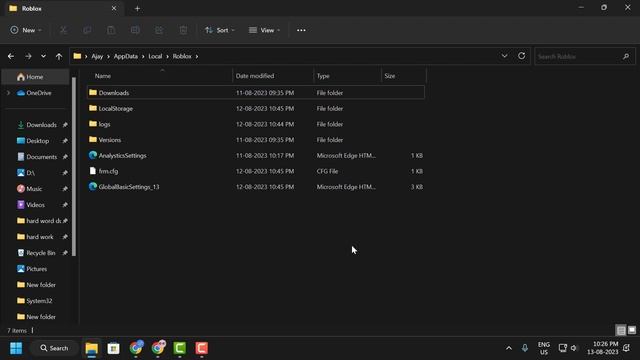Show hidden system tray icons

[509, 348]
